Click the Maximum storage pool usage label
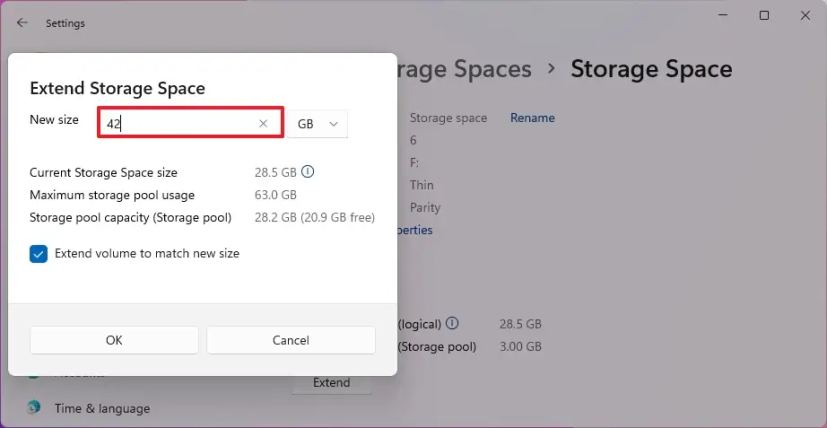The height and width of the screenshot is (428, 827). pos(112,195)
